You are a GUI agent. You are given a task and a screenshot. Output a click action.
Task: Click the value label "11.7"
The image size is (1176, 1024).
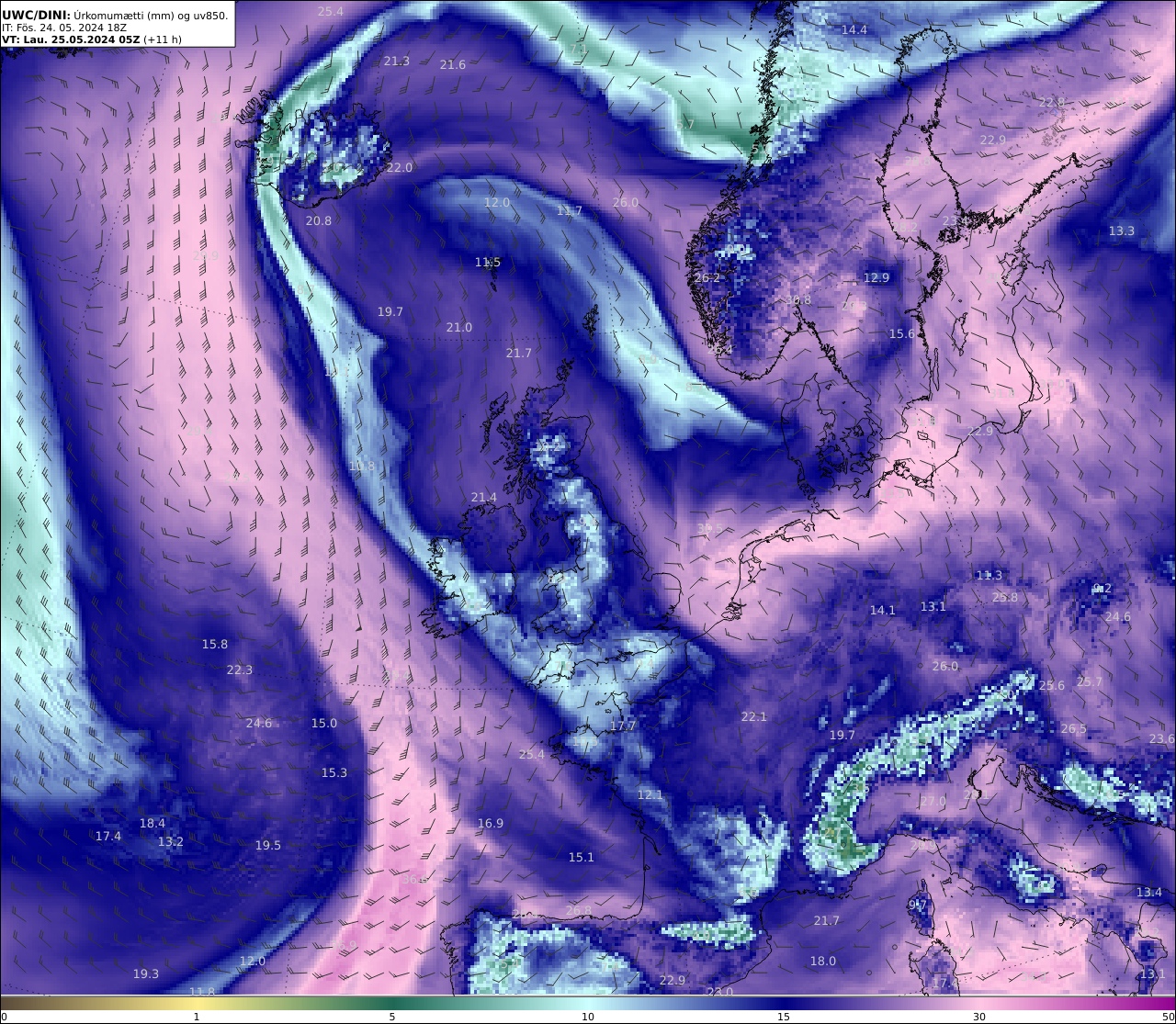click(x=570, y=211)
